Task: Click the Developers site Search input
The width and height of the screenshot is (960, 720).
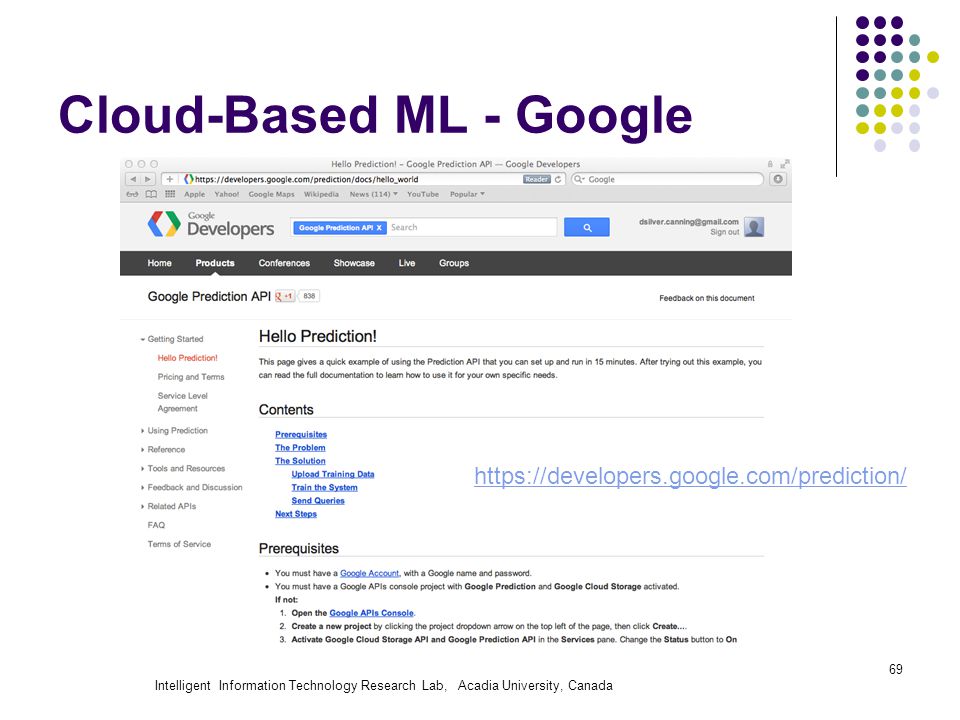Action: (472, 227)
